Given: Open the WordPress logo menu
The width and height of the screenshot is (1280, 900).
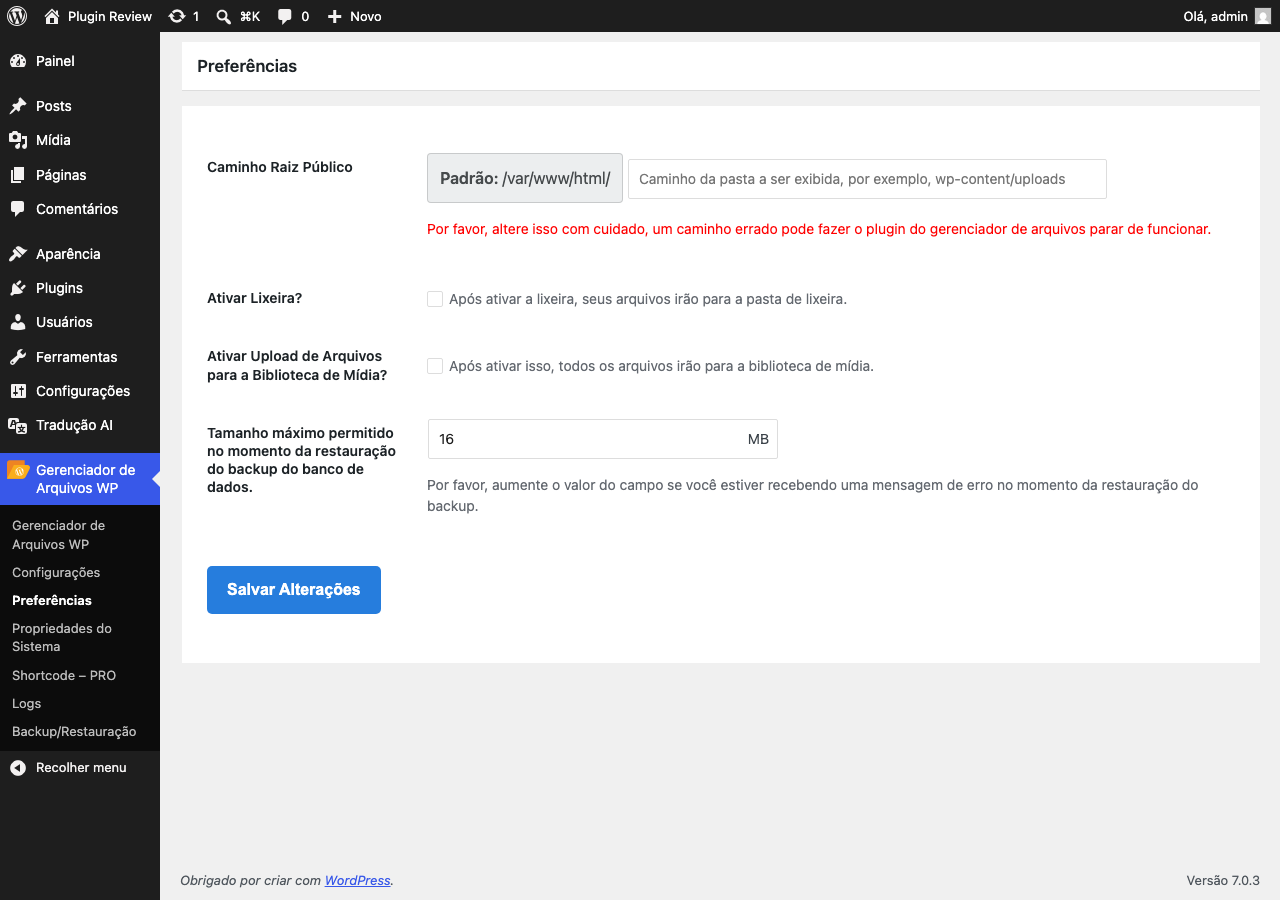Looking at the screenshot, I should coord(17,16).
